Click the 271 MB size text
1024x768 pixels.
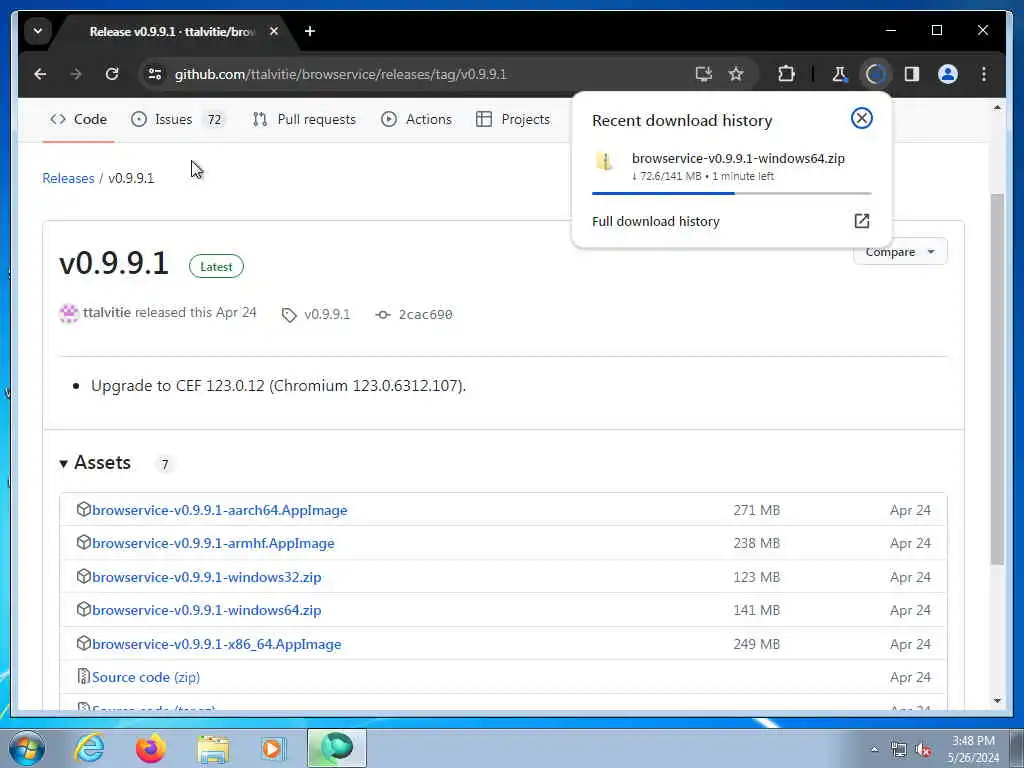(756, 510)
